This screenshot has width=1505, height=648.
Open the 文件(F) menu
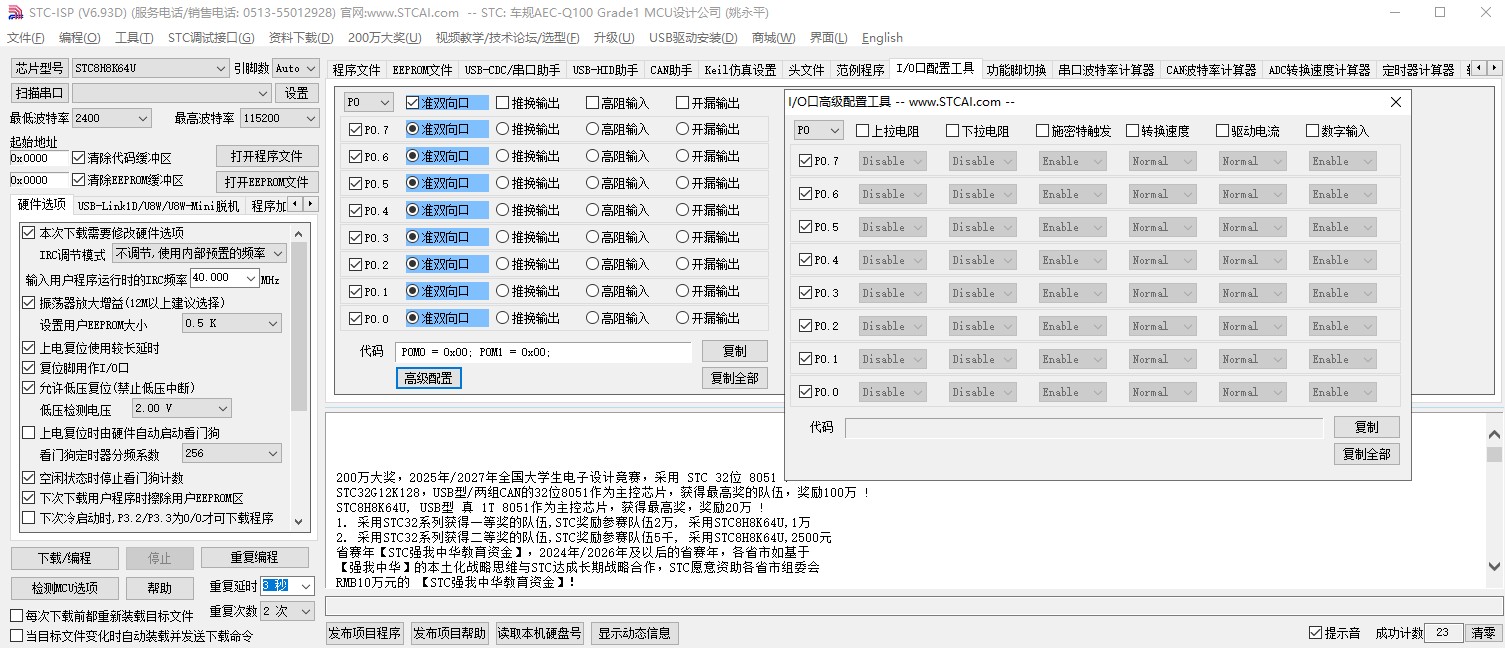point(26,38)
